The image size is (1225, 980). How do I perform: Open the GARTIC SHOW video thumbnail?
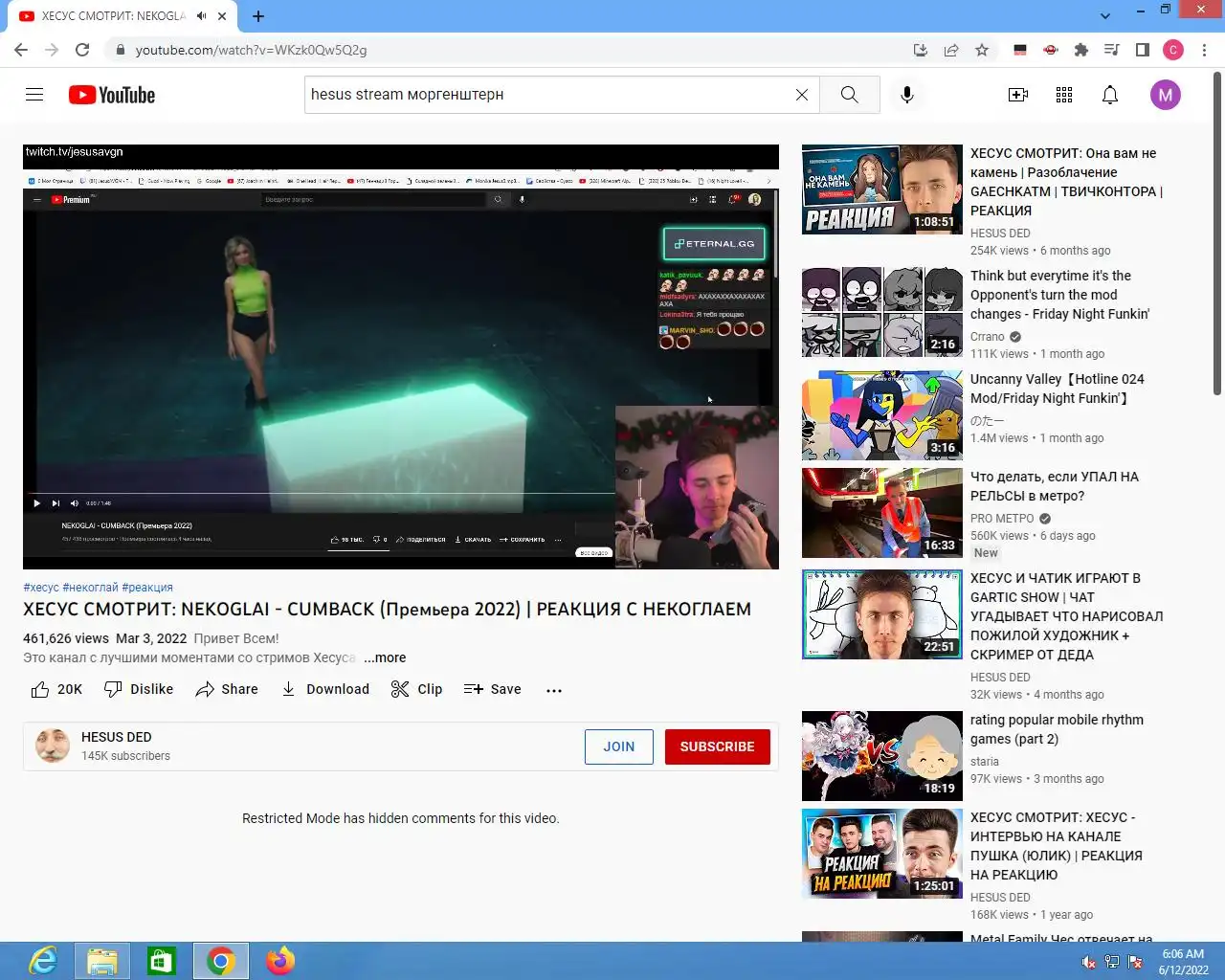tap(882, 614)
